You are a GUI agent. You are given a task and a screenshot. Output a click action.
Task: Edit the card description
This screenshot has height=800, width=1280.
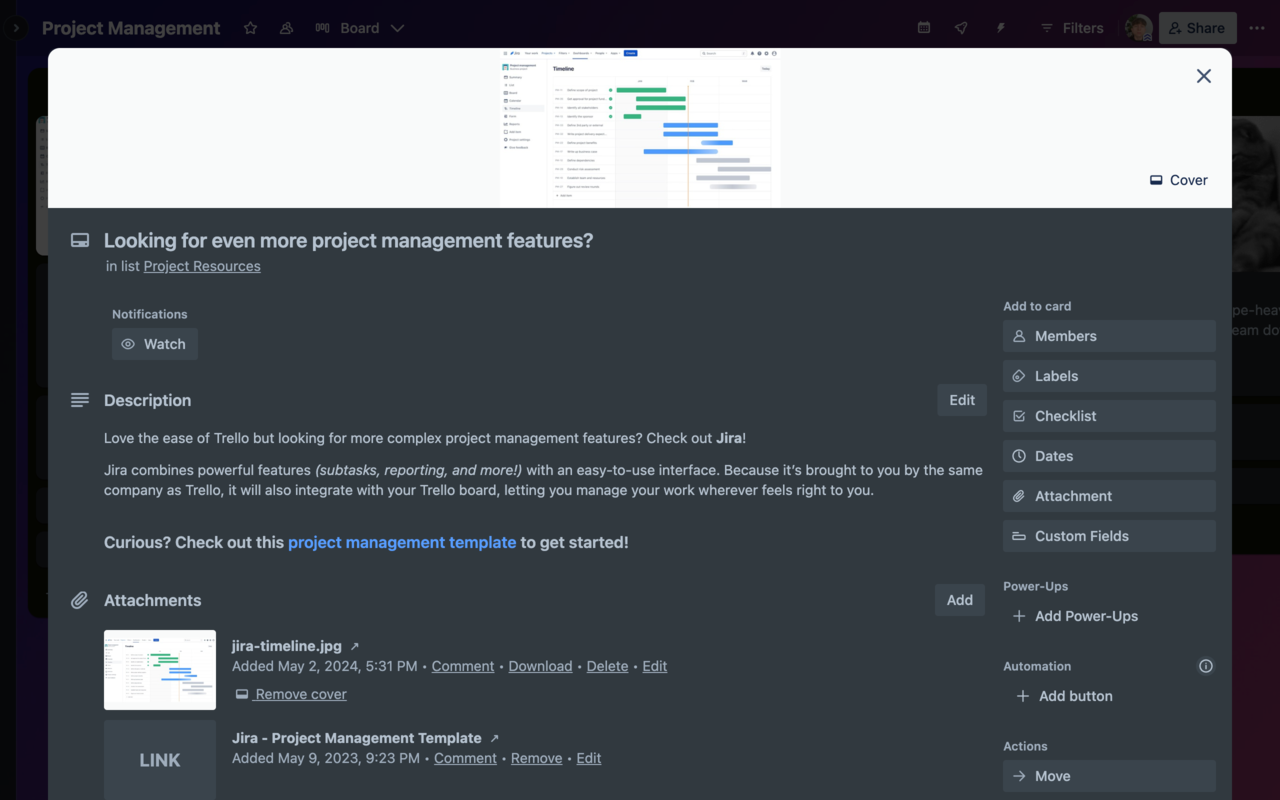(x=961, y=400)
